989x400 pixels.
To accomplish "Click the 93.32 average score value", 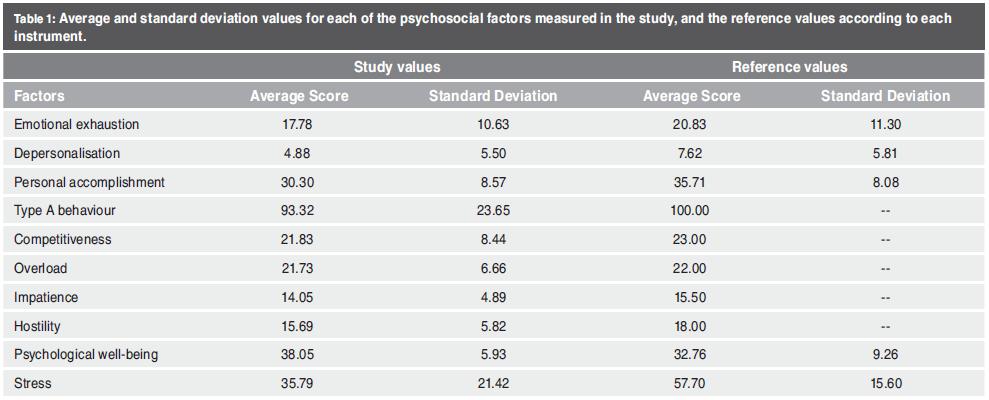I will pos(299,212).
